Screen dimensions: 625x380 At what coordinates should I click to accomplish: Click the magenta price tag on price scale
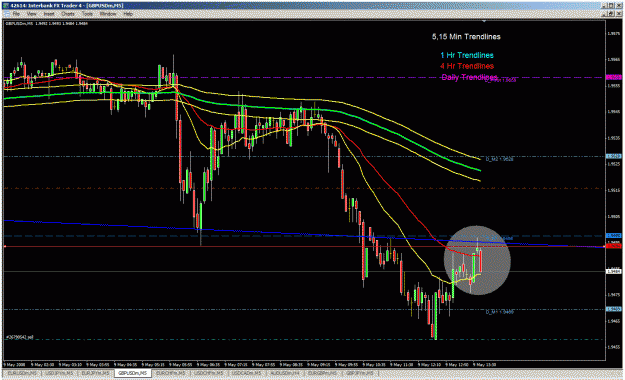(613, 77)
